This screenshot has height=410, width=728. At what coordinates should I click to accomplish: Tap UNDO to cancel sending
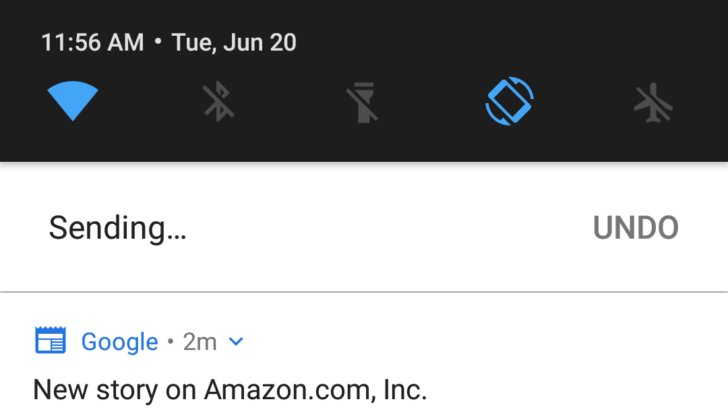[x=636, y=228]
